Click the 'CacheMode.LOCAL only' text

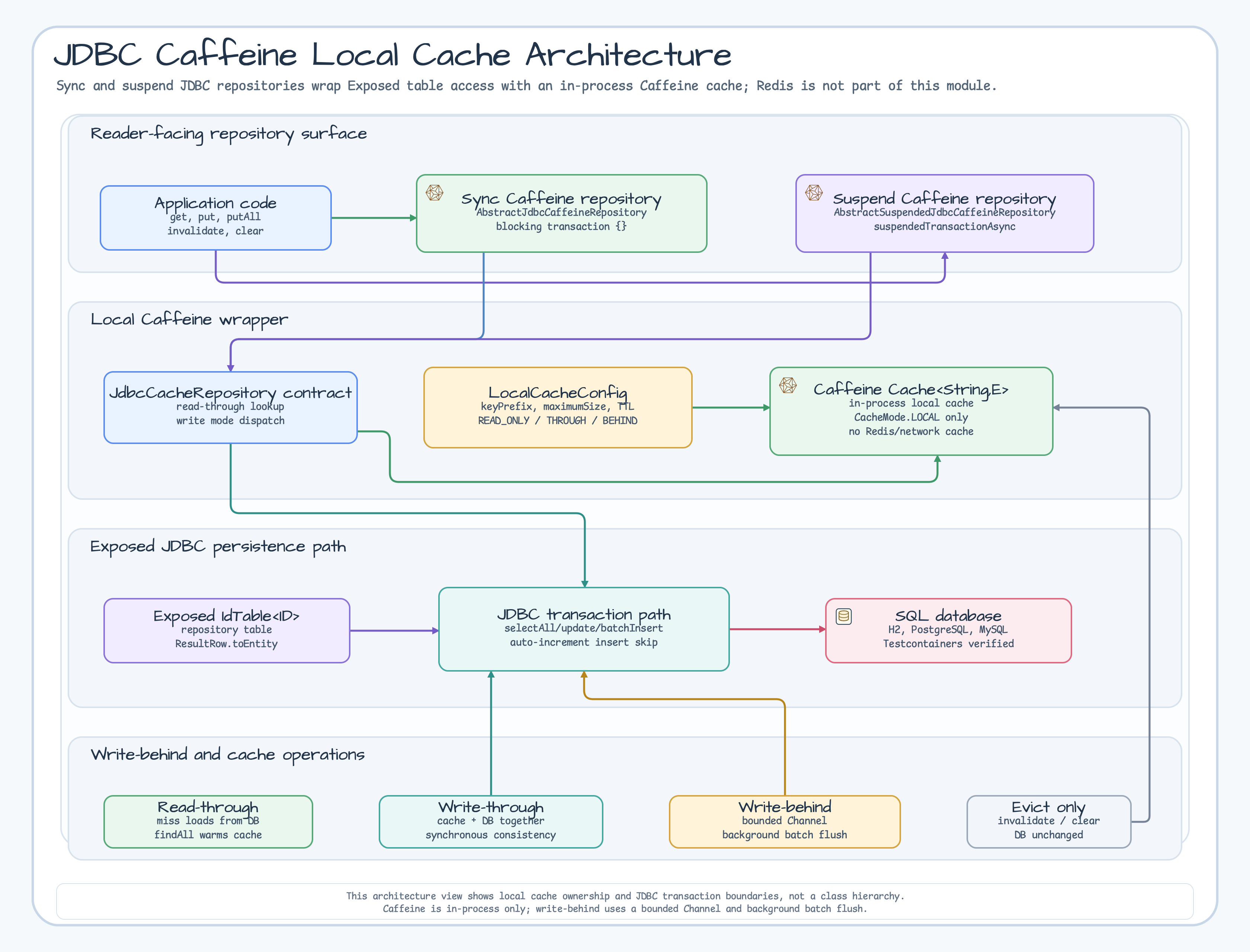(x=911, y=418)
